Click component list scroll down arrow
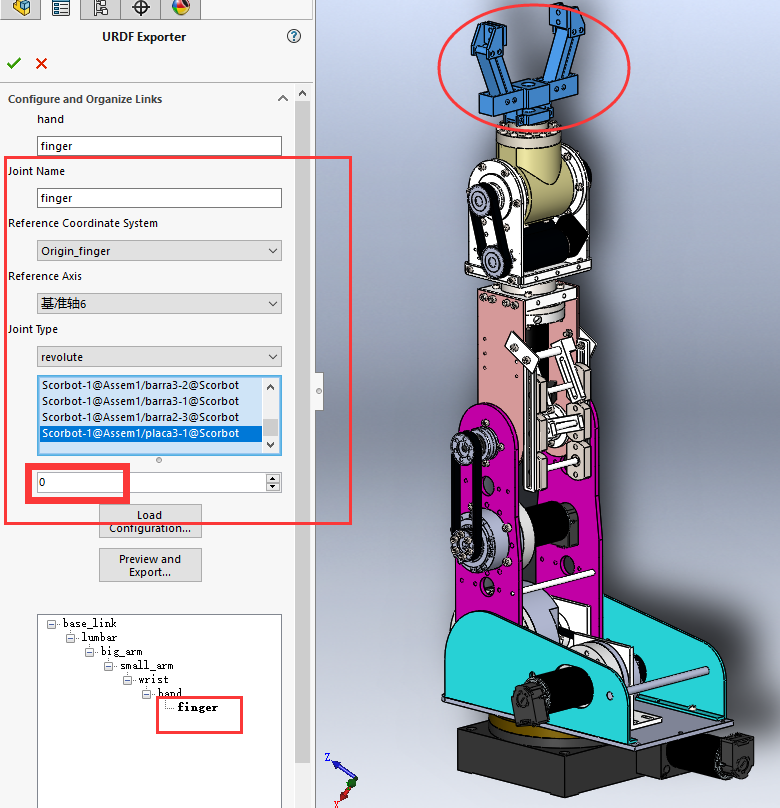This screenshot has width=780, height=808. pos(271,444)
